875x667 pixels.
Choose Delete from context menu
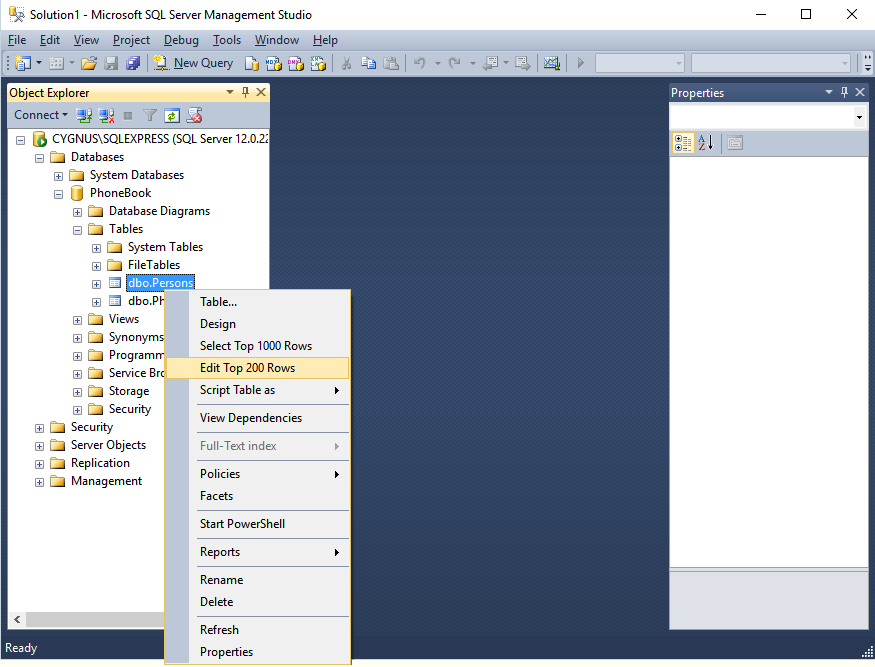[x=258, y=602]
